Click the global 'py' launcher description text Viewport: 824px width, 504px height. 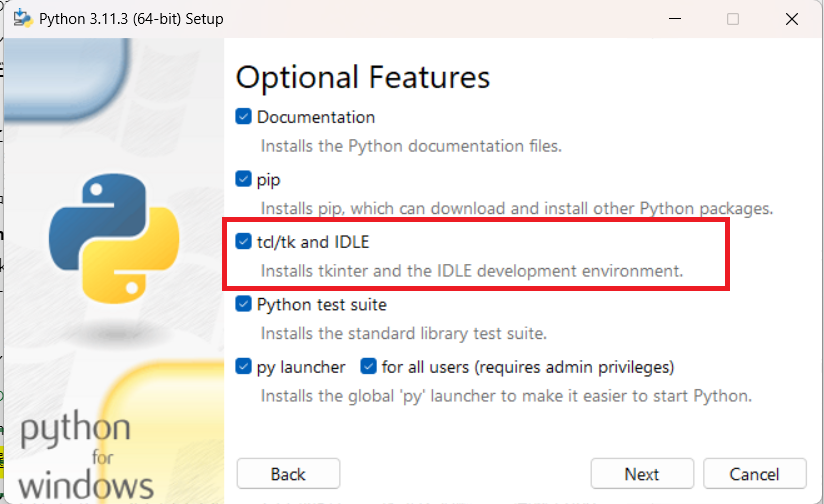(507, 396)
